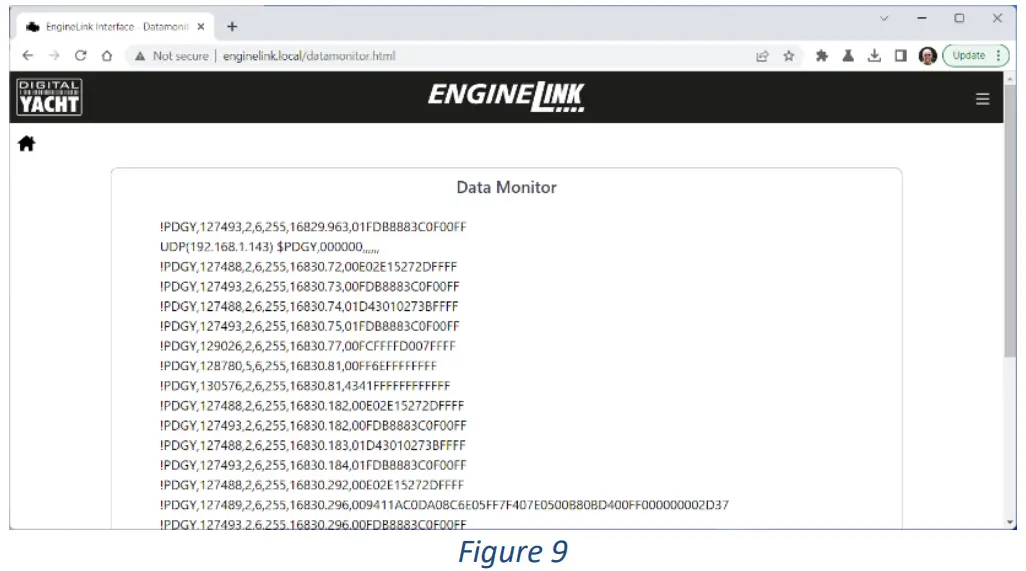The width and height of the screenshot is (1026, 571).
Task: Select the UDP(192.168.1.143) $PDGY line
Action: pos(270,247)
